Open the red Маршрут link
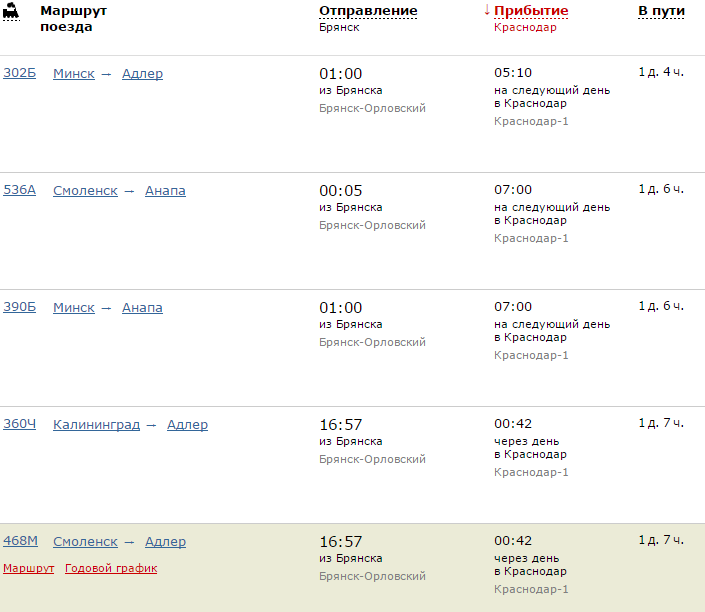 [x=28, y=569]
